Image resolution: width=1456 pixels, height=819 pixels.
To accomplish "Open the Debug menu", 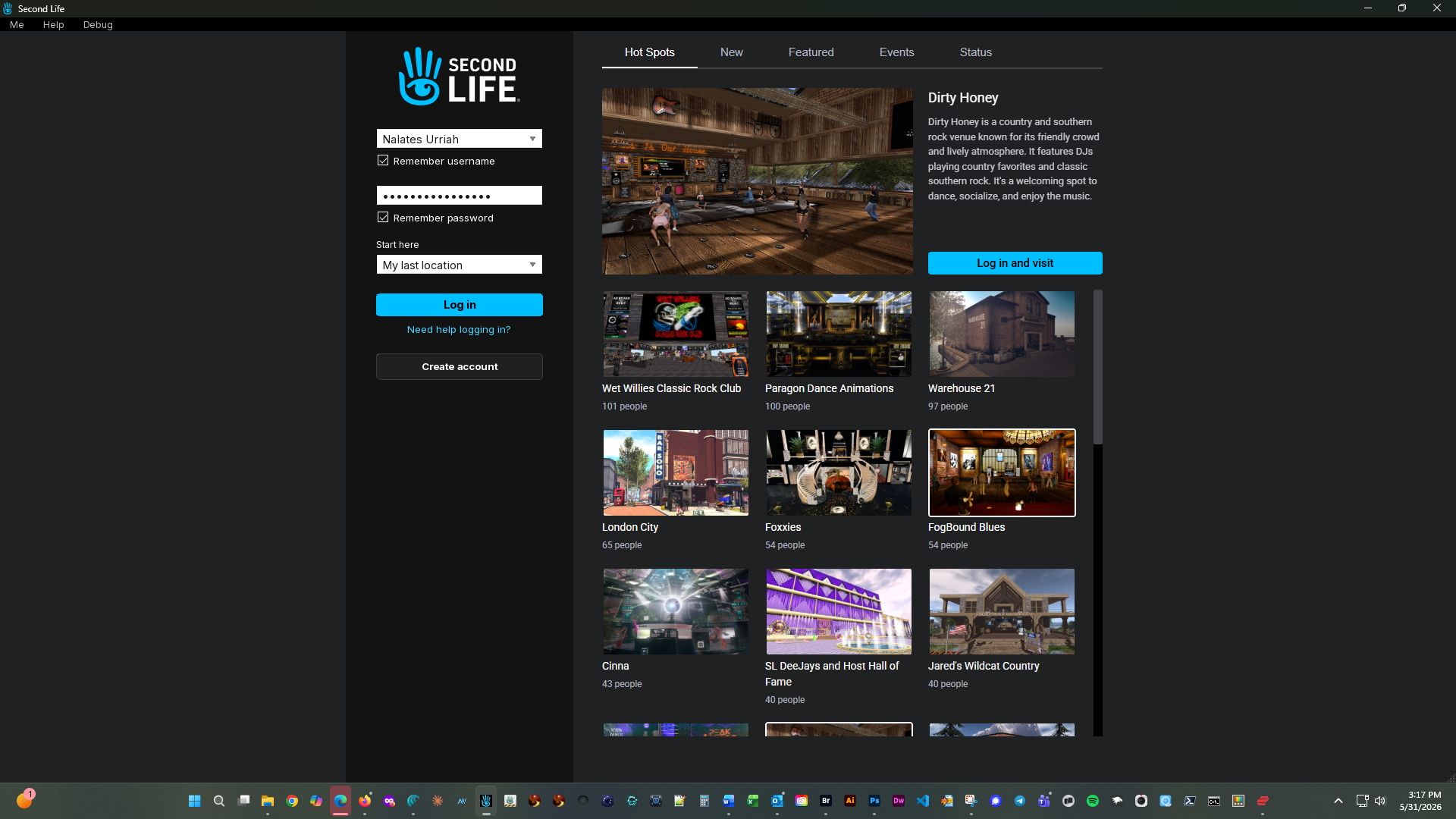I will (98, 24).
